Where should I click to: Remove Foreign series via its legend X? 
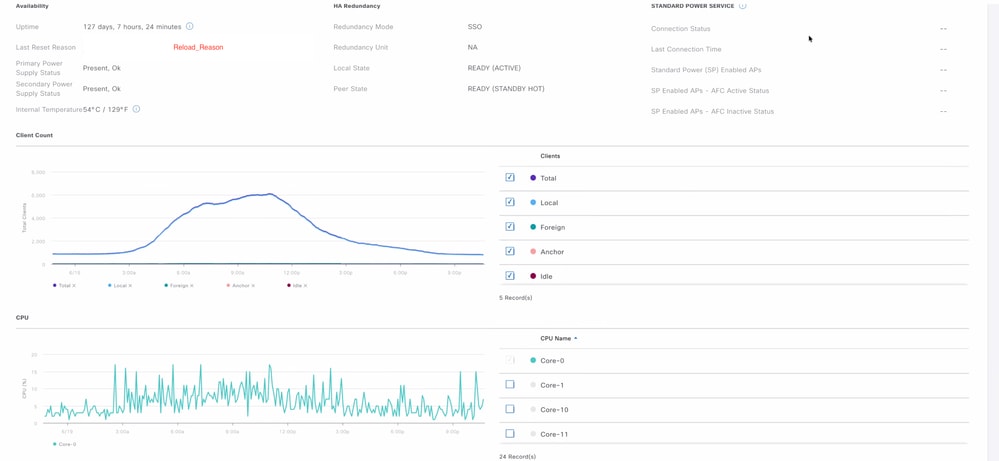(x=190, y=286)
